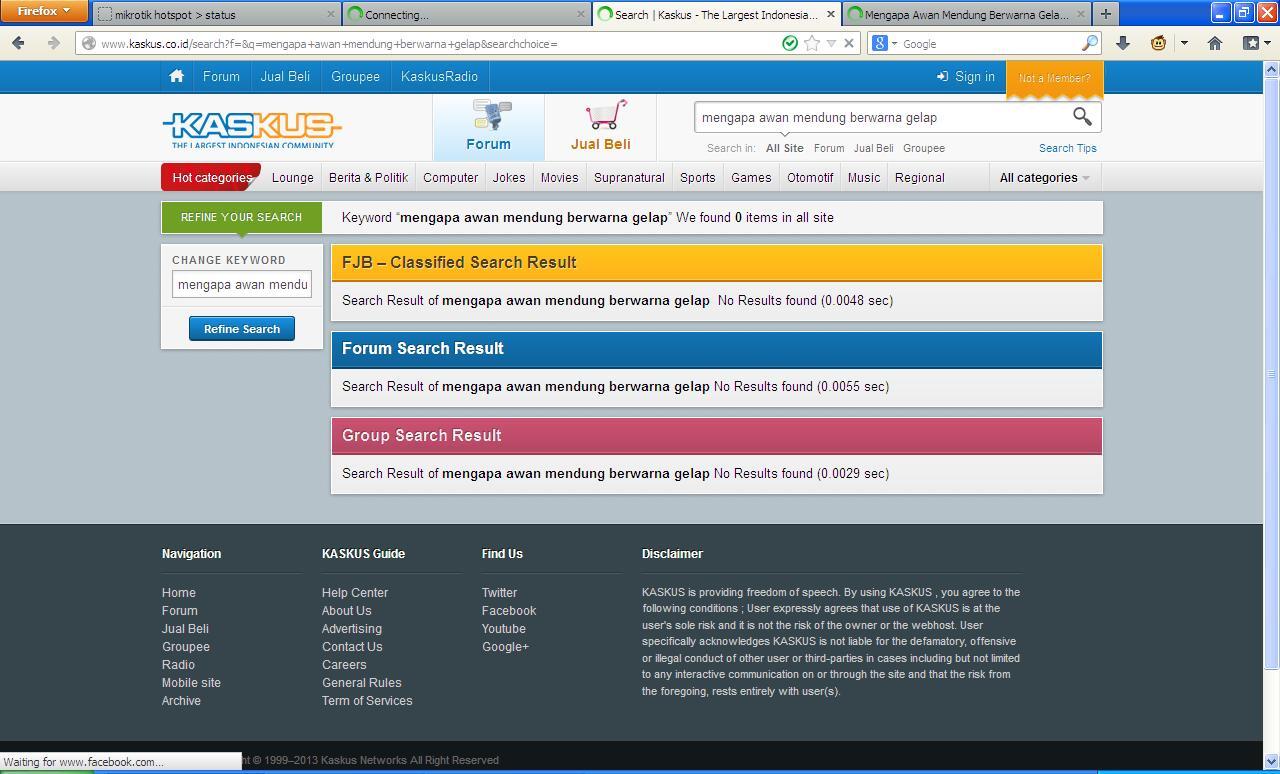Click the green site verification icon
Image resolution: width=1280 pixels, height=774 pixels.
click(x=790, y=43)
